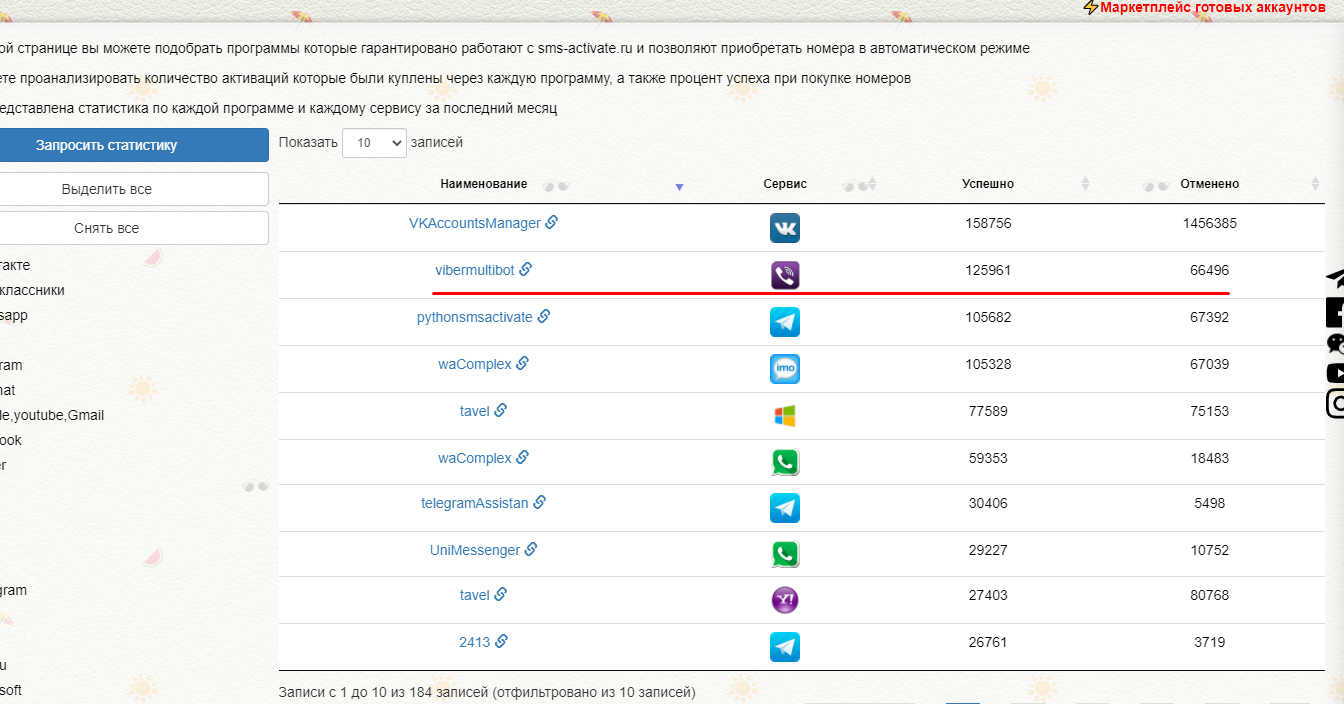1344x704 pixels.
Task: Click the Telegram icon in pythonsmsactivate row
Action: point(784,322)
